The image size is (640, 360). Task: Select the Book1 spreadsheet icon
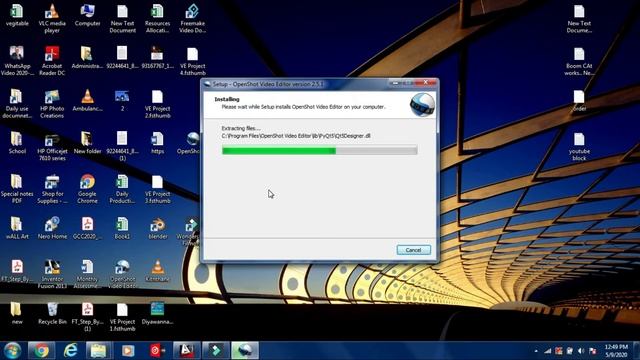click(122, 228)
